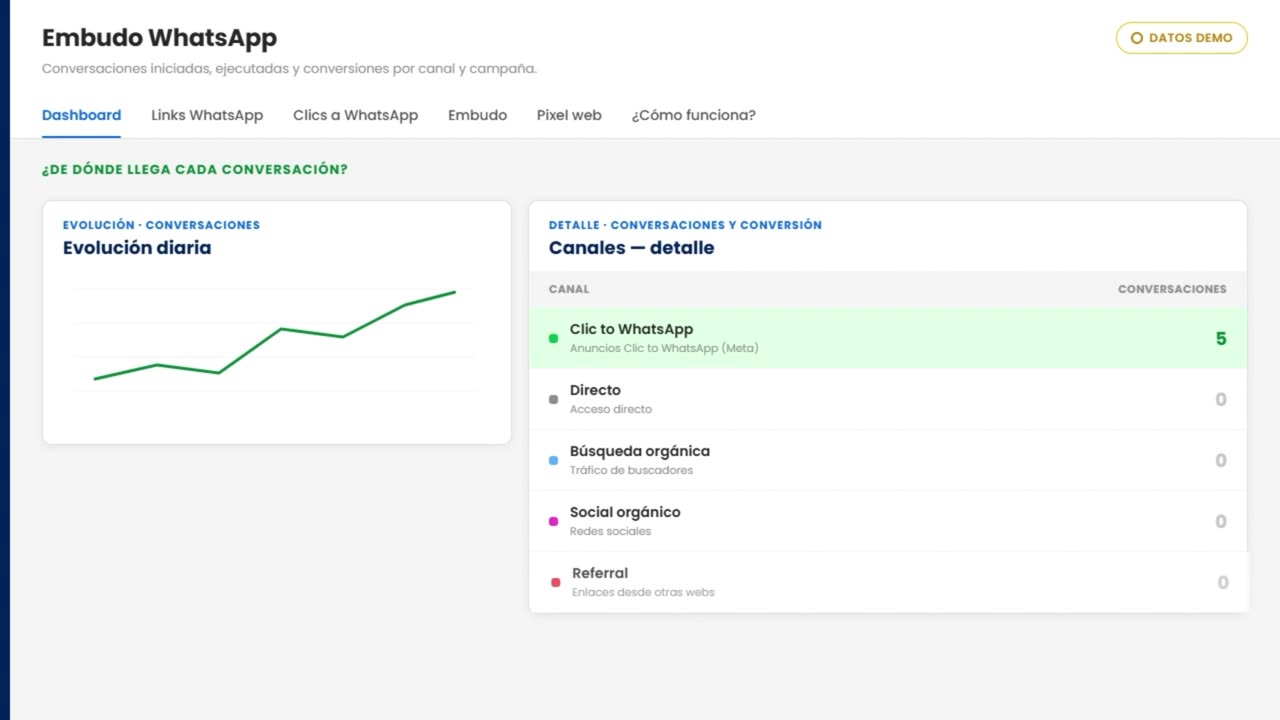
Task: Click the page description about conversaciones iniciadas
Action: coord(289,69)
